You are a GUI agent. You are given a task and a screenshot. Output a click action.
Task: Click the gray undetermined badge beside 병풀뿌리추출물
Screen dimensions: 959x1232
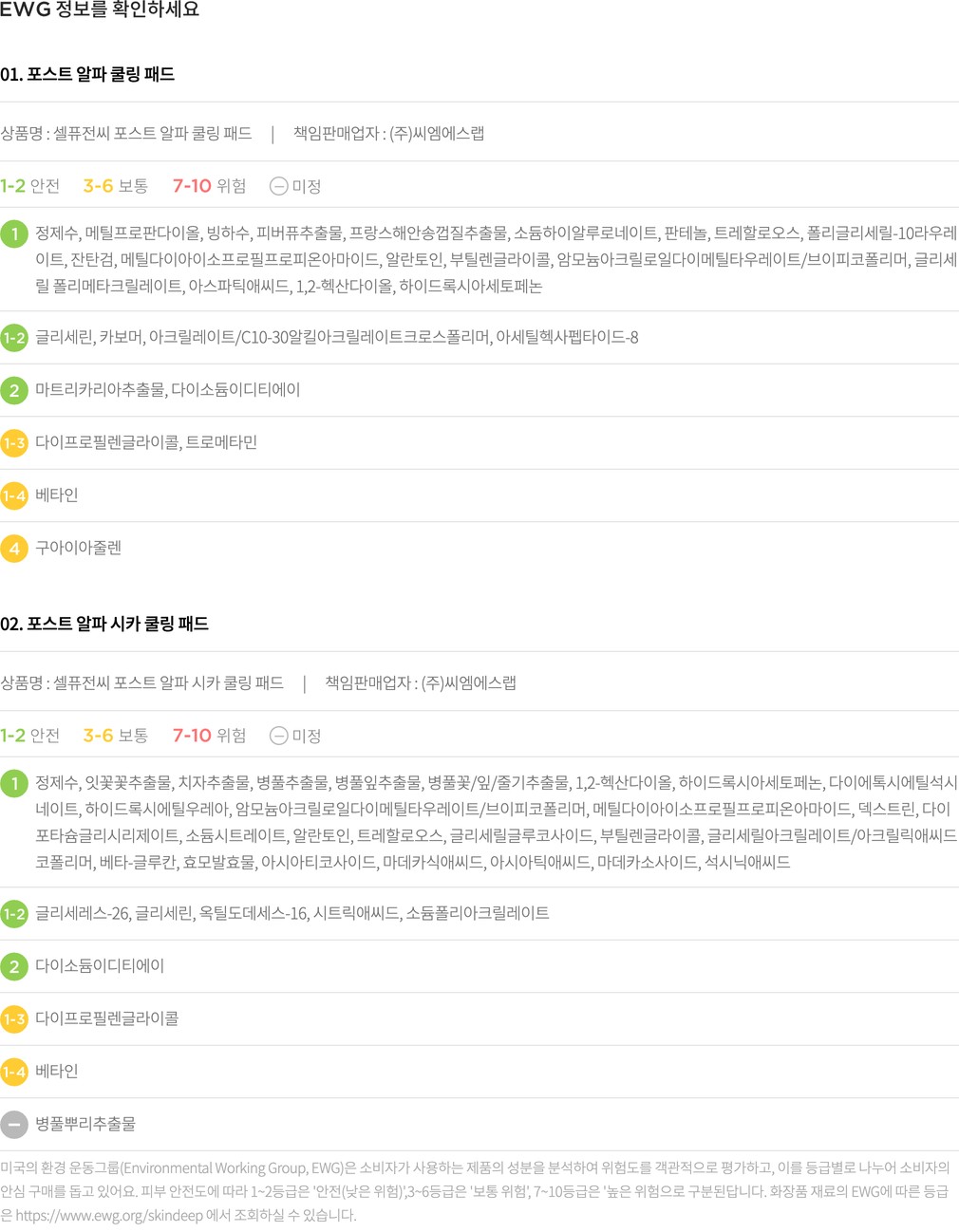pos(14,1125)
